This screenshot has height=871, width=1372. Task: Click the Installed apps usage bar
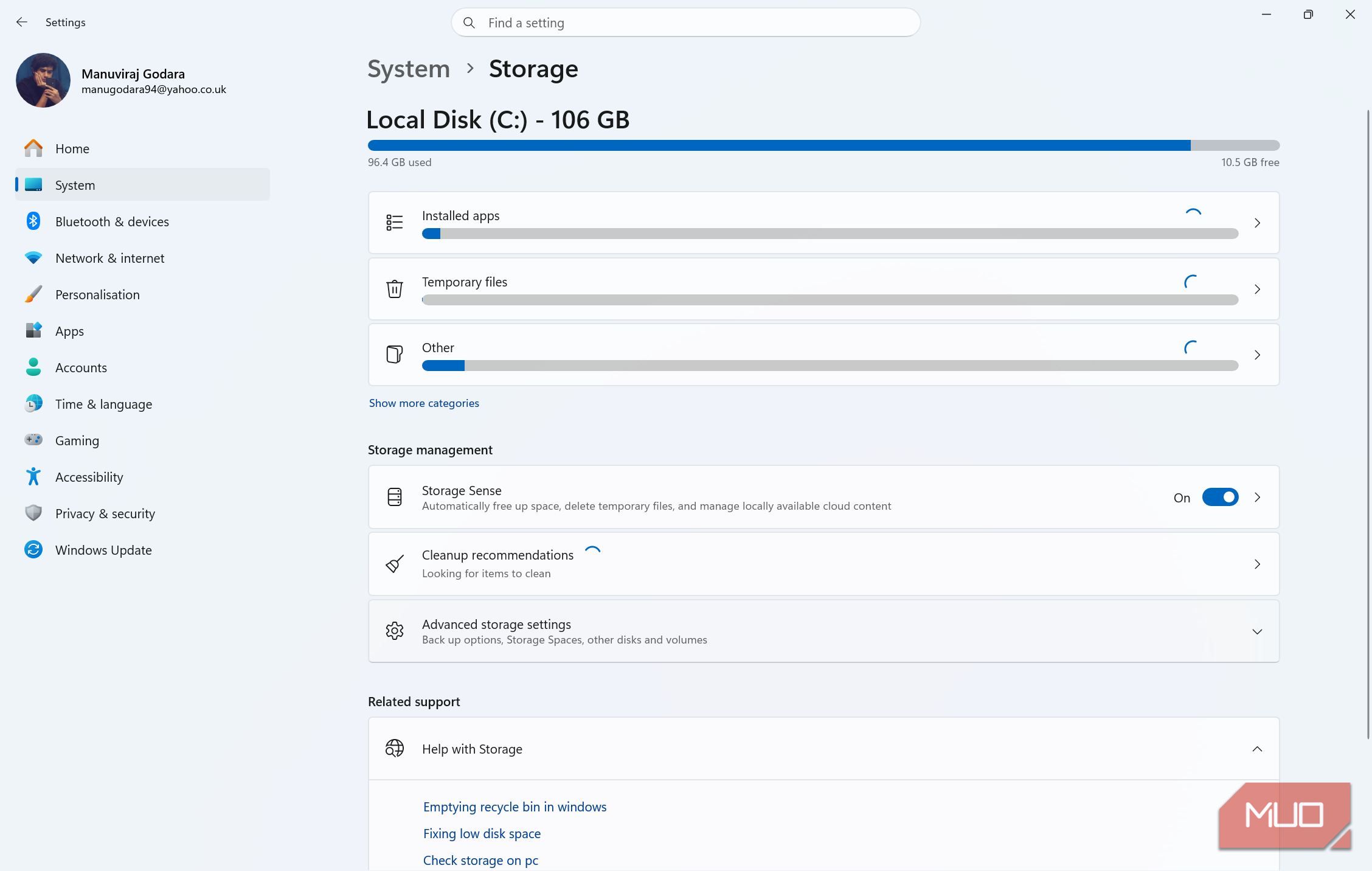(x=830, y=234)
